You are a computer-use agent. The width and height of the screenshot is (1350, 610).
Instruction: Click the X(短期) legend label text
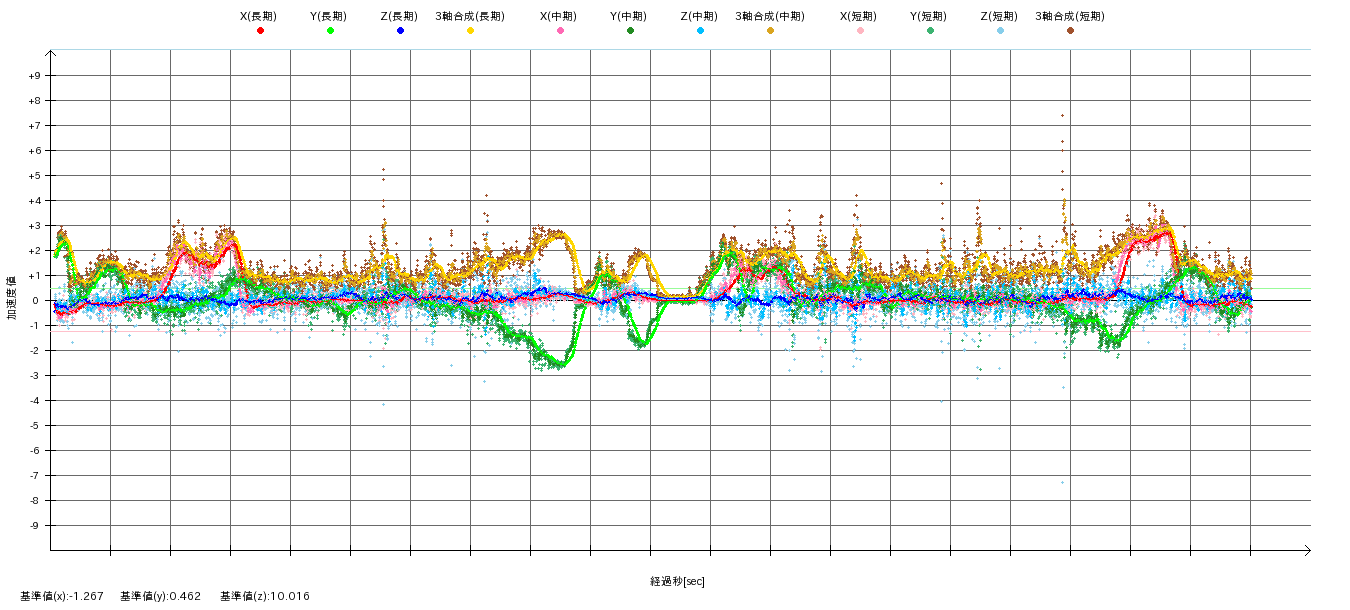click(858, 16)
